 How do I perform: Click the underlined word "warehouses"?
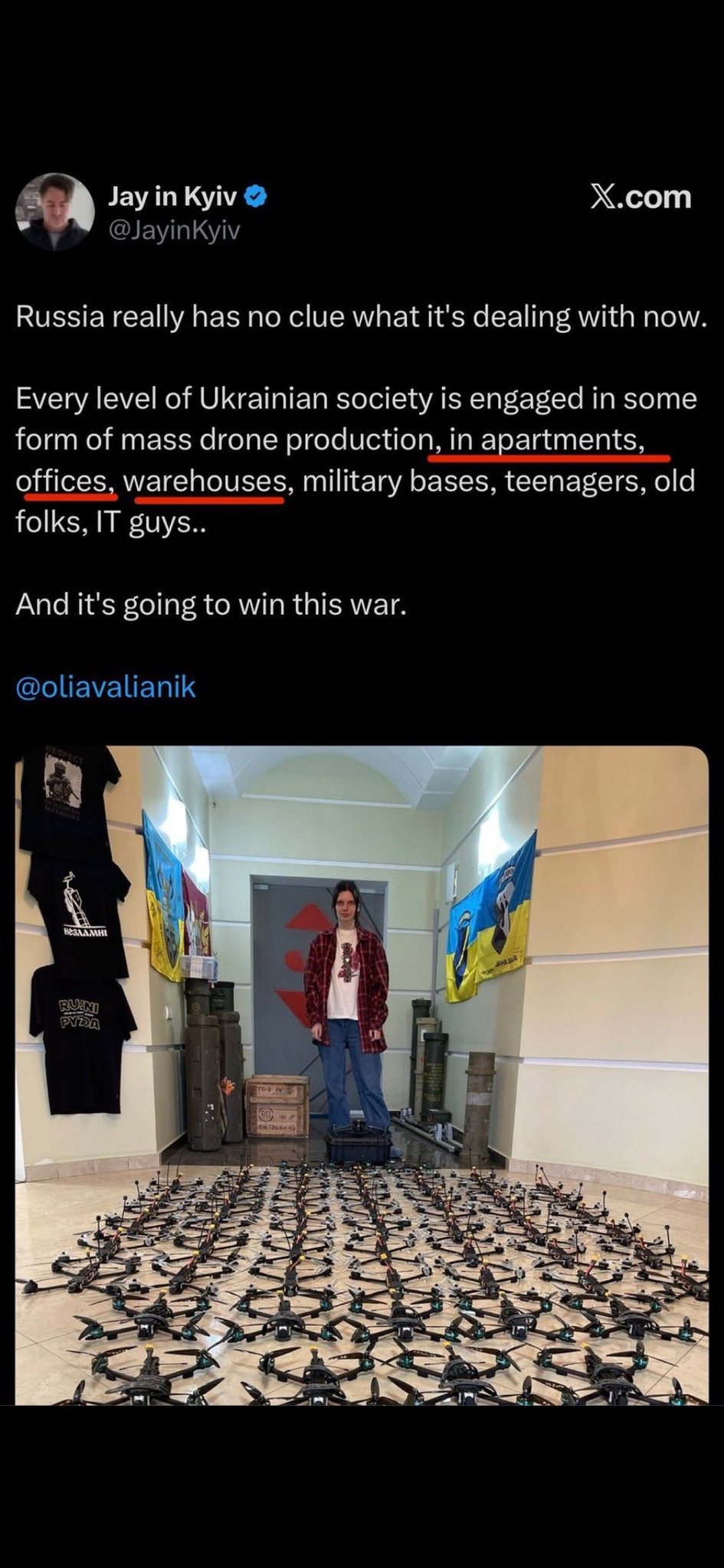205,482
